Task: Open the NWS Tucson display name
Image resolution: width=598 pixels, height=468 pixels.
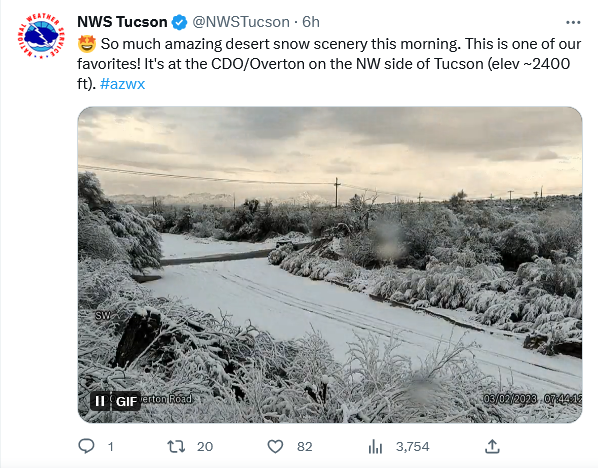Action: [x=122, y=22]
